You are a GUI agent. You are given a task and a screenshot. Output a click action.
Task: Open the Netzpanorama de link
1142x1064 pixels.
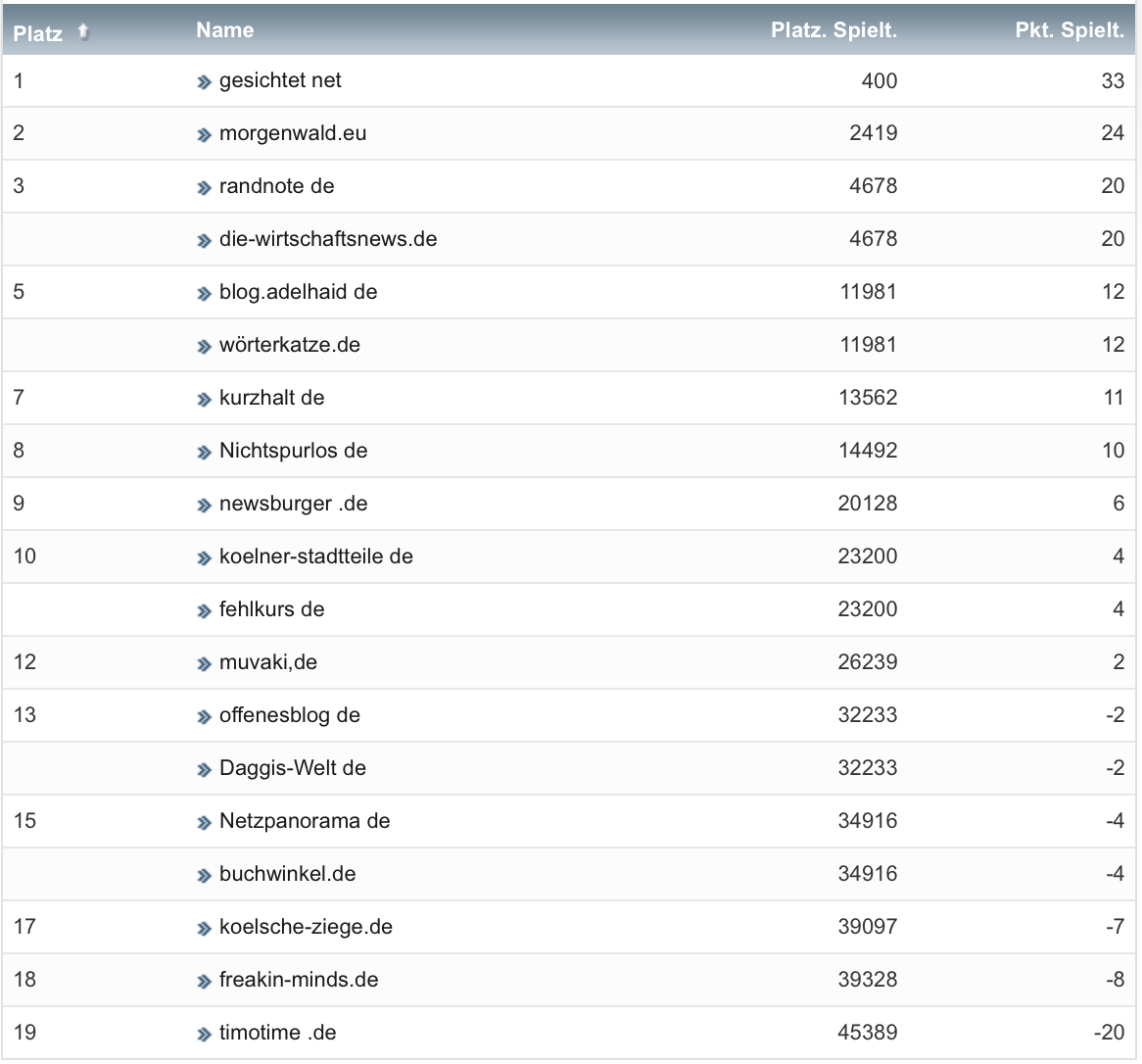point(305,821)
